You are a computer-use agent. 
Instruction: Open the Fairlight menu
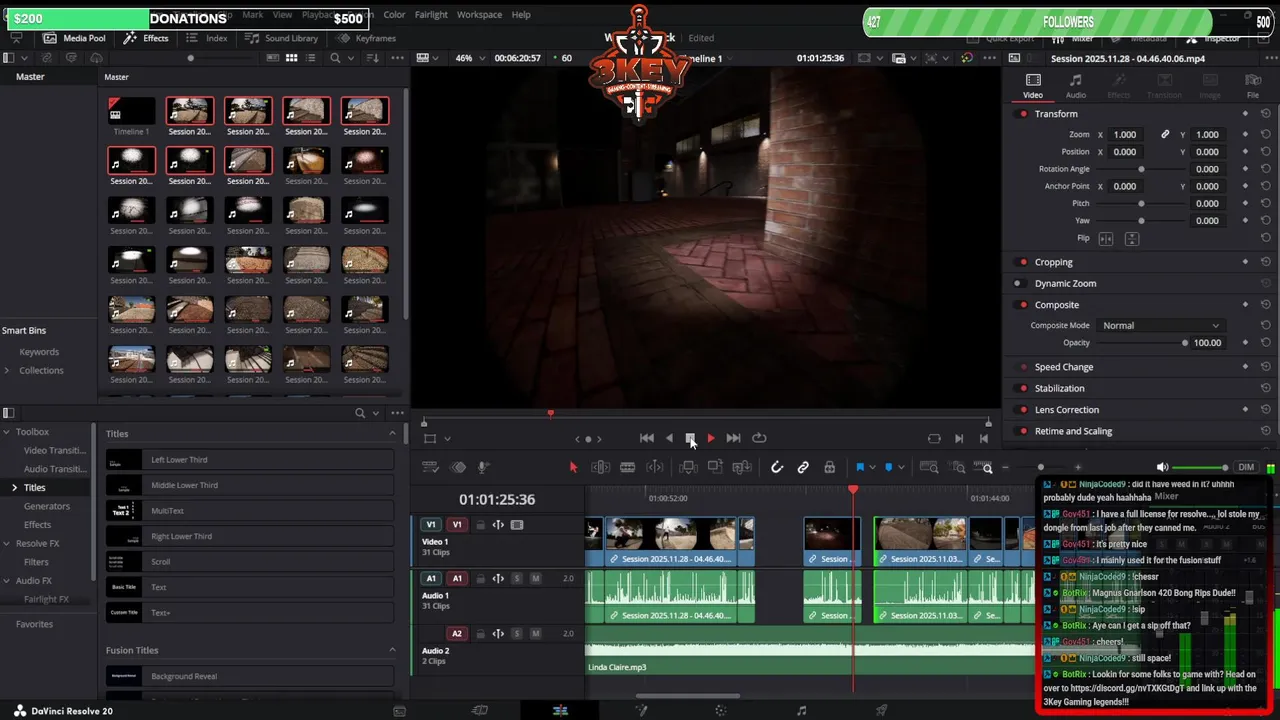(x=431, y=15)
